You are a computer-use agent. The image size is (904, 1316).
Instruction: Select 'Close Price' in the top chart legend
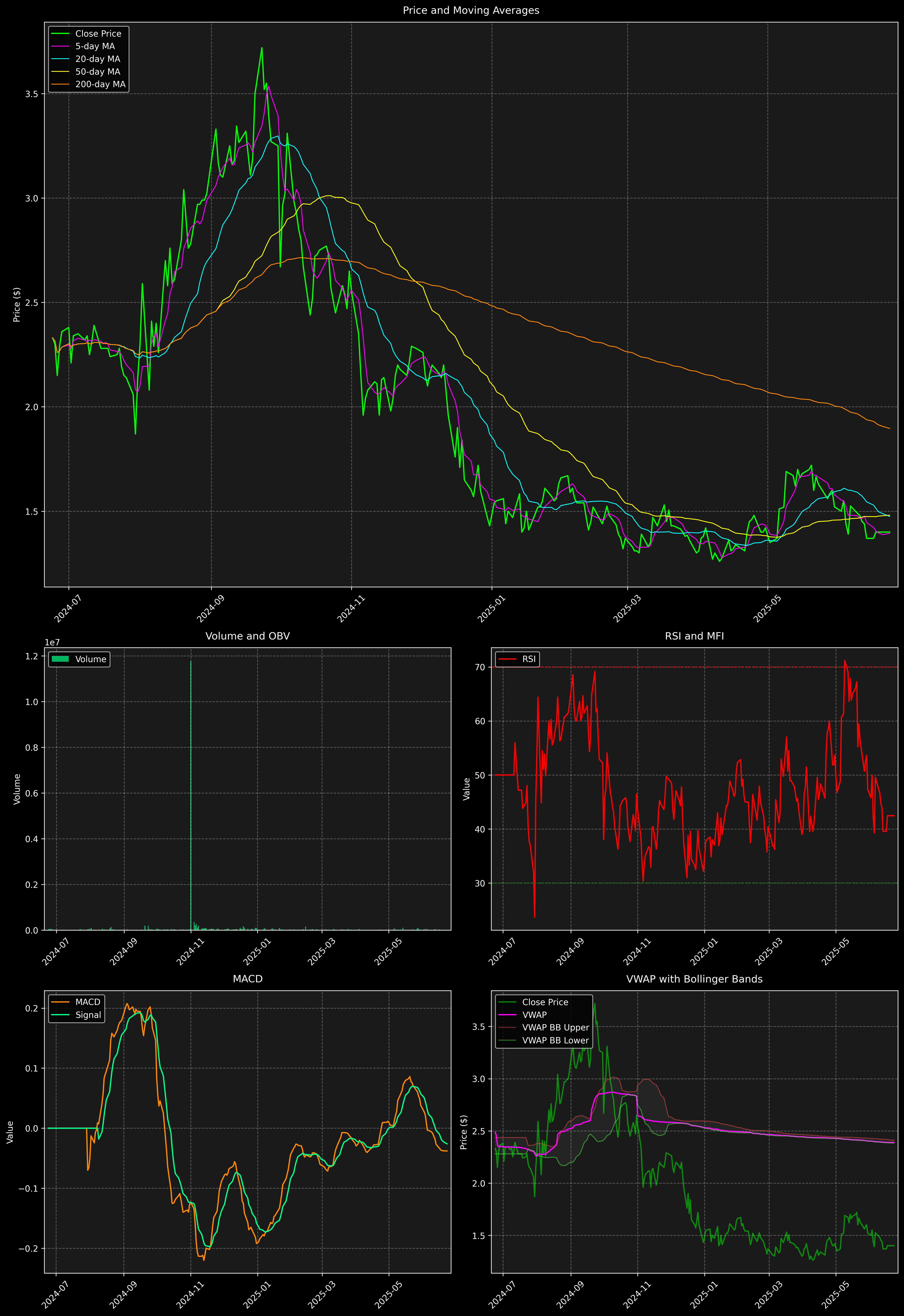[98, 34]
